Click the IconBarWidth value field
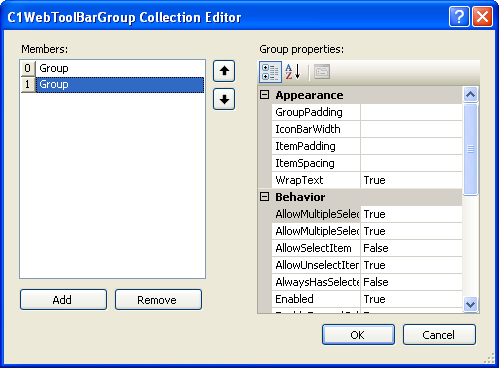The height and width of the screenshot is (368, 499). pos(411,129)
